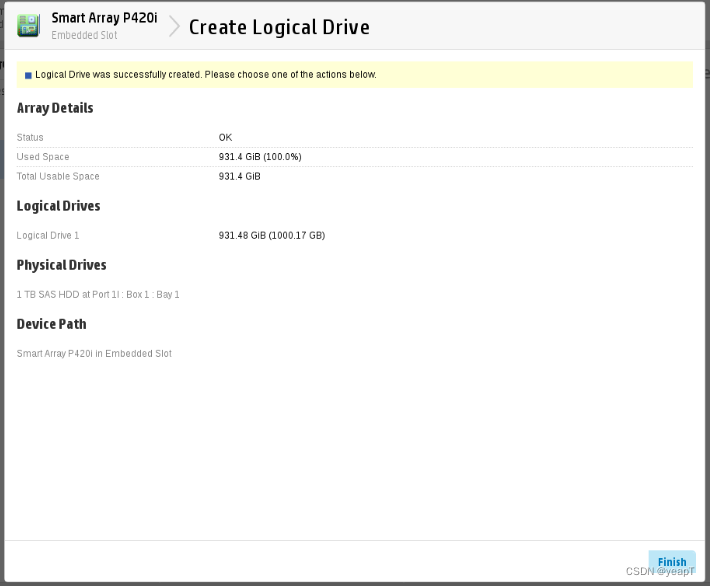Select the Smart Array P420i device path text
The image size is (710, 586).
point(94,354)
